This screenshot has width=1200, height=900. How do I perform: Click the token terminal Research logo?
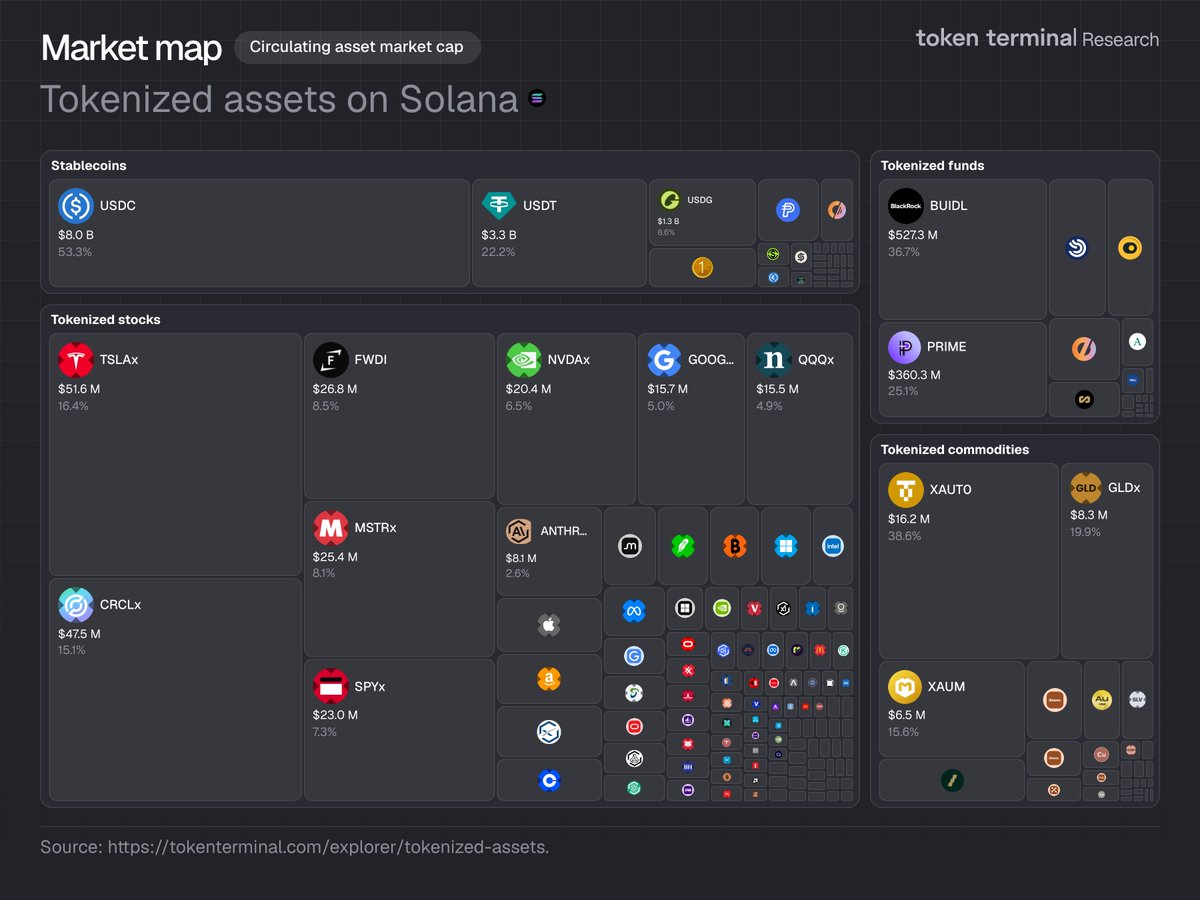point(1037,39)
